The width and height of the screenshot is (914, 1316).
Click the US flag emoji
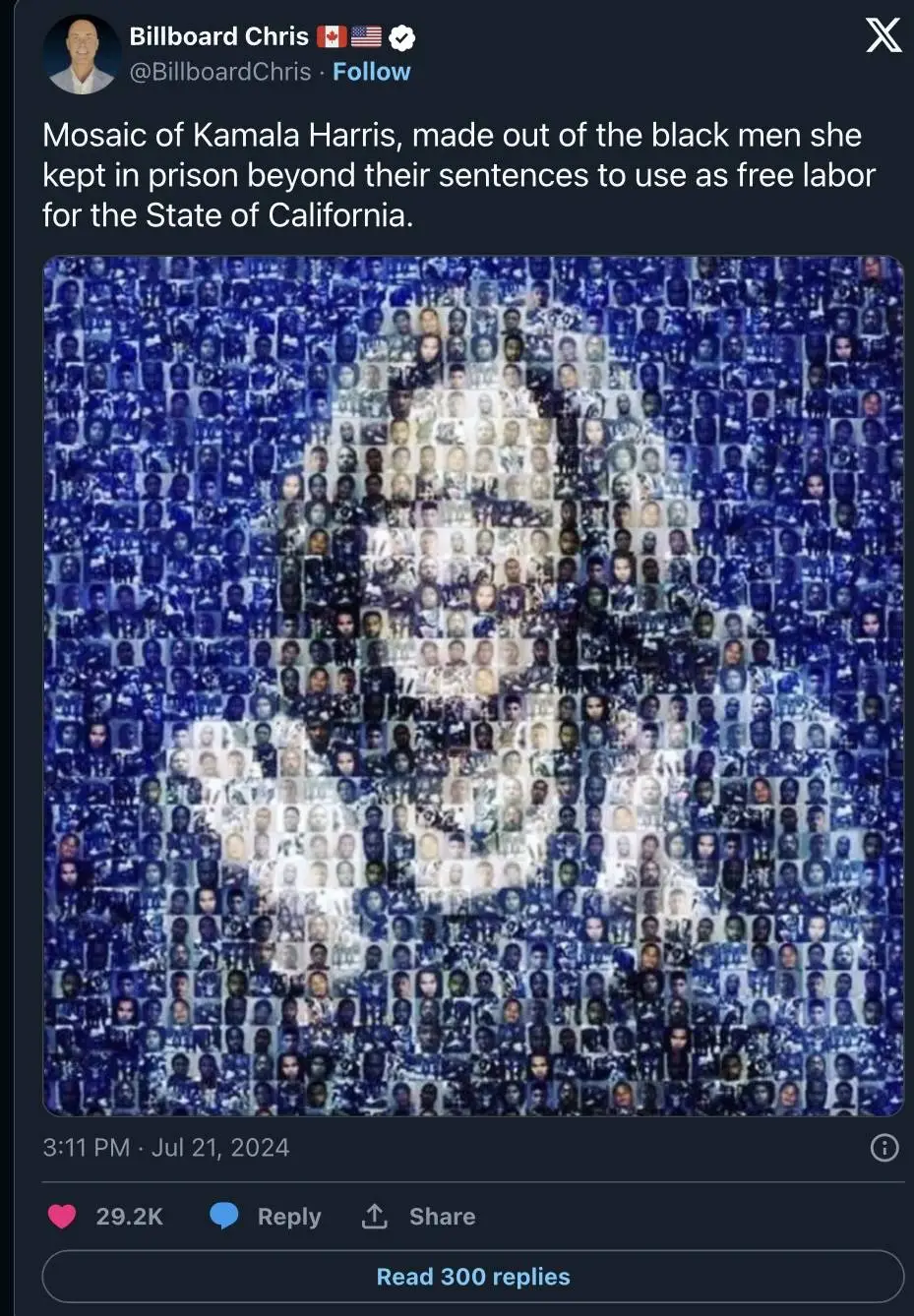366,37
